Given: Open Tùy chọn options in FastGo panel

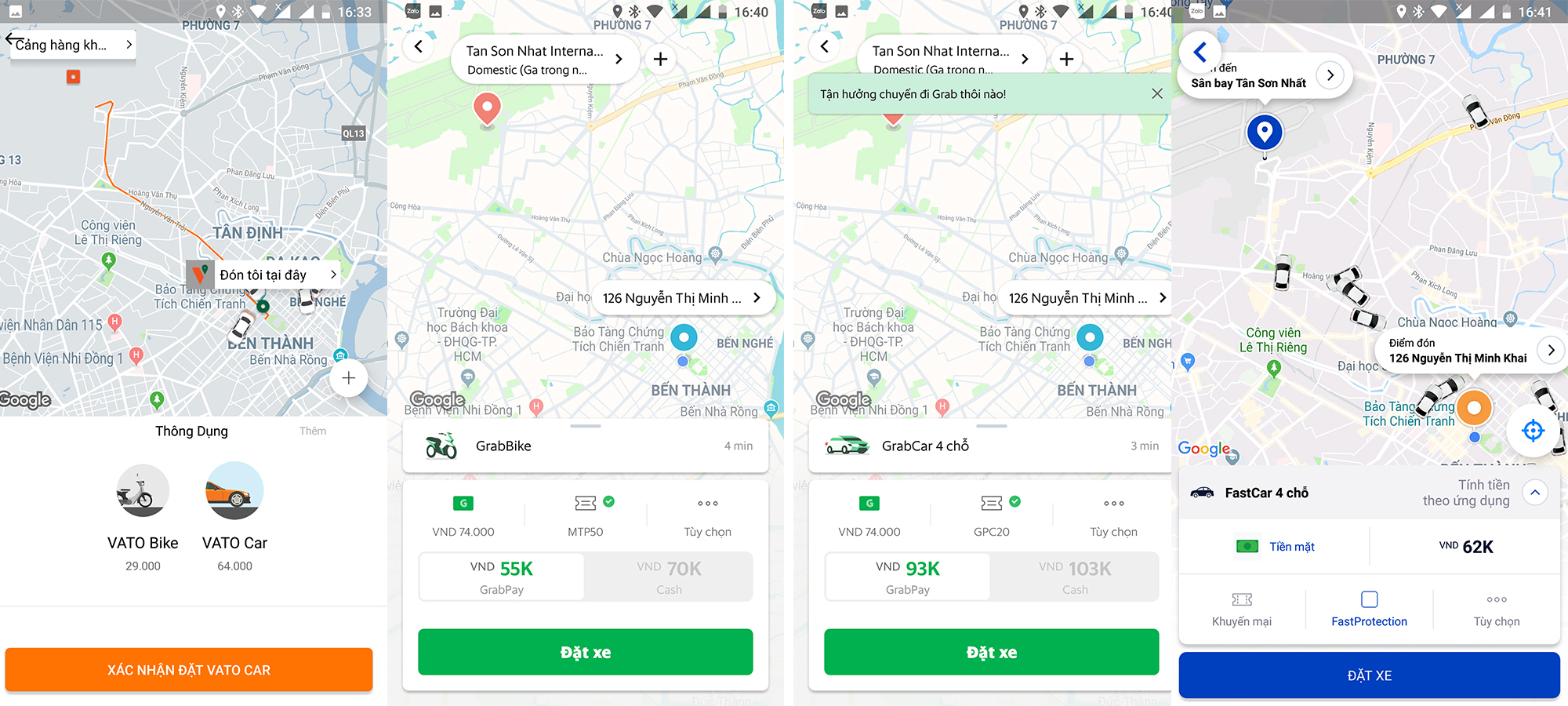Looking at the screenshot, I should pos(1497,610).
